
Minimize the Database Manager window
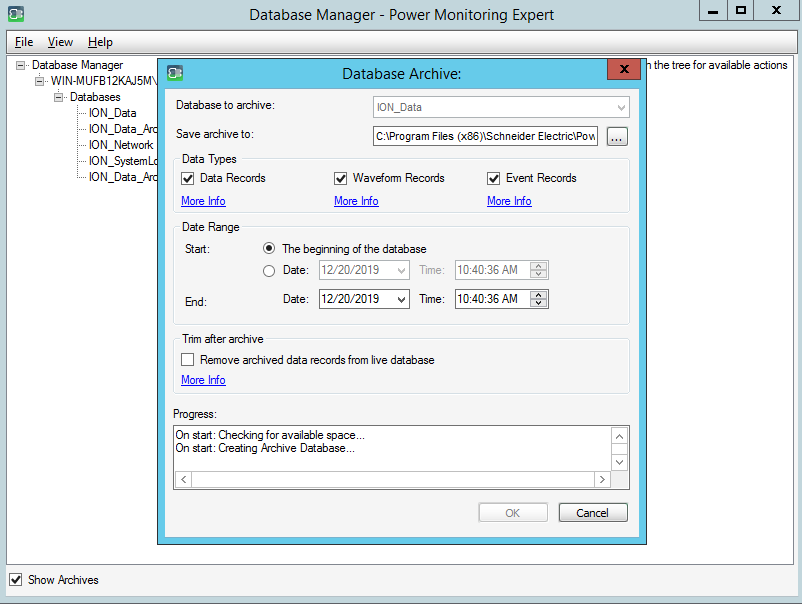[713, 10]
